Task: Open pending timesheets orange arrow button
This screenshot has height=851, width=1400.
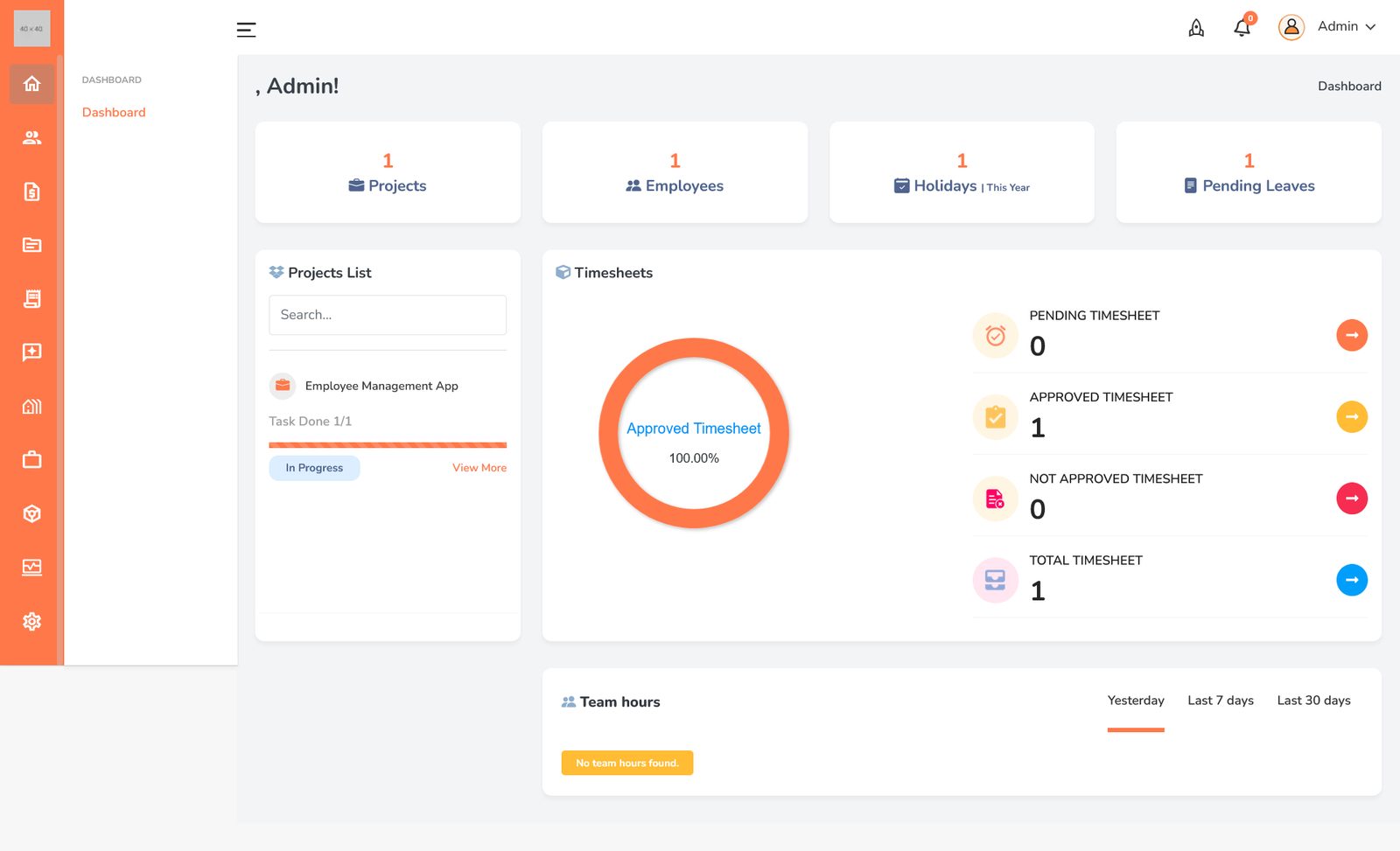Action: coord(1352,335)
